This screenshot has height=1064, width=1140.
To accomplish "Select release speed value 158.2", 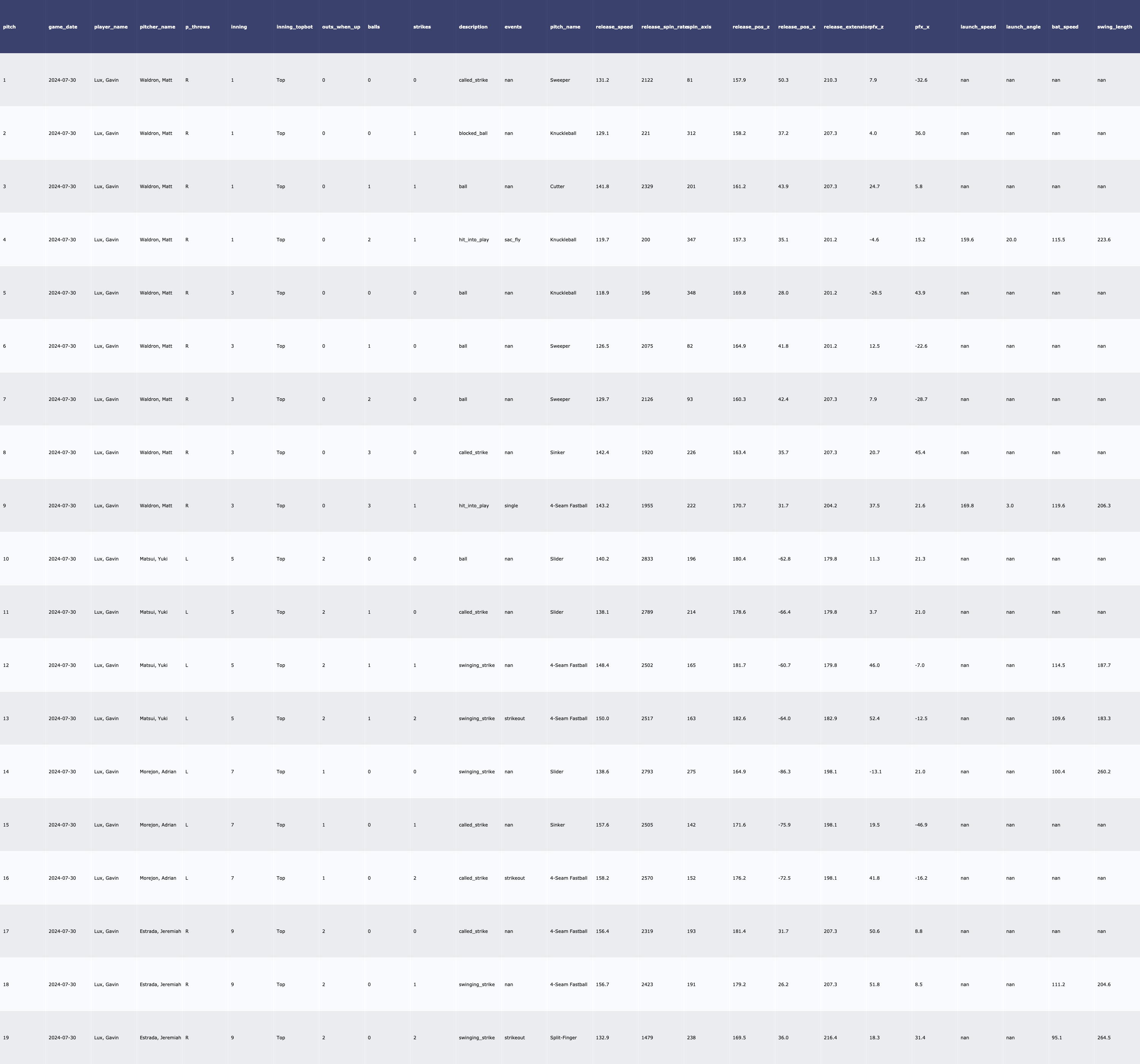I will tap(602, 878).
